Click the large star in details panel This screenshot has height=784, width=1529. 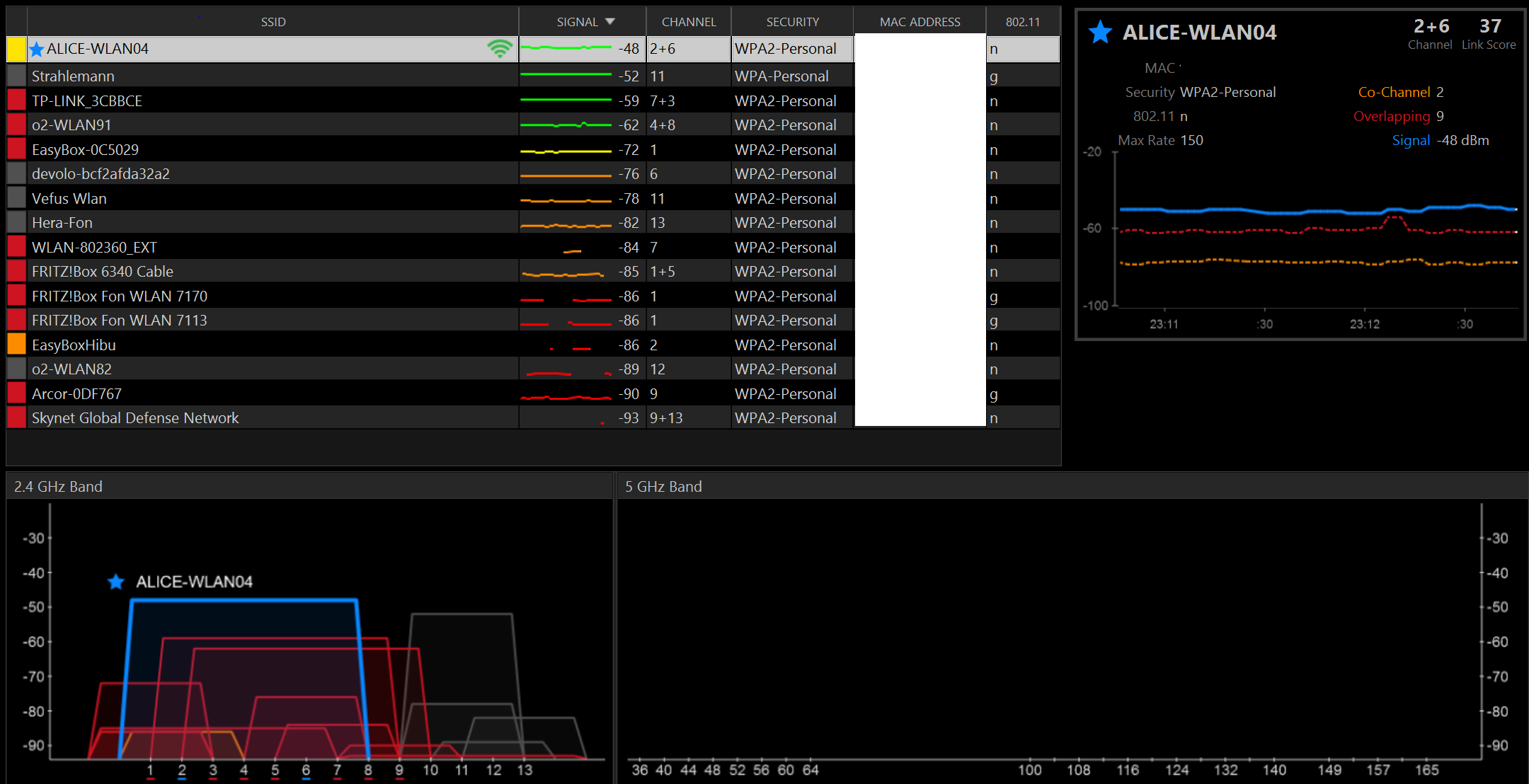pos(1100,33)
